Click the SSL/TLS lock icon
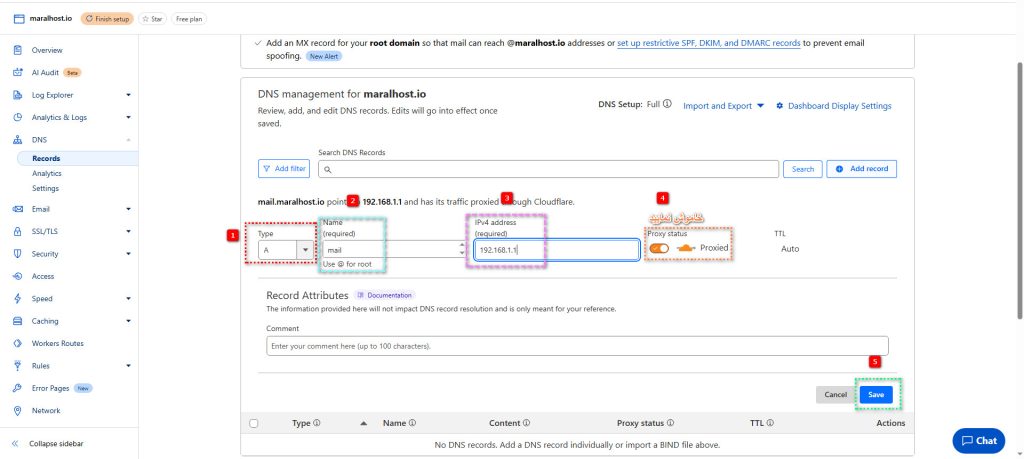Screen dimensions: 1024x459 coord(18,231)
